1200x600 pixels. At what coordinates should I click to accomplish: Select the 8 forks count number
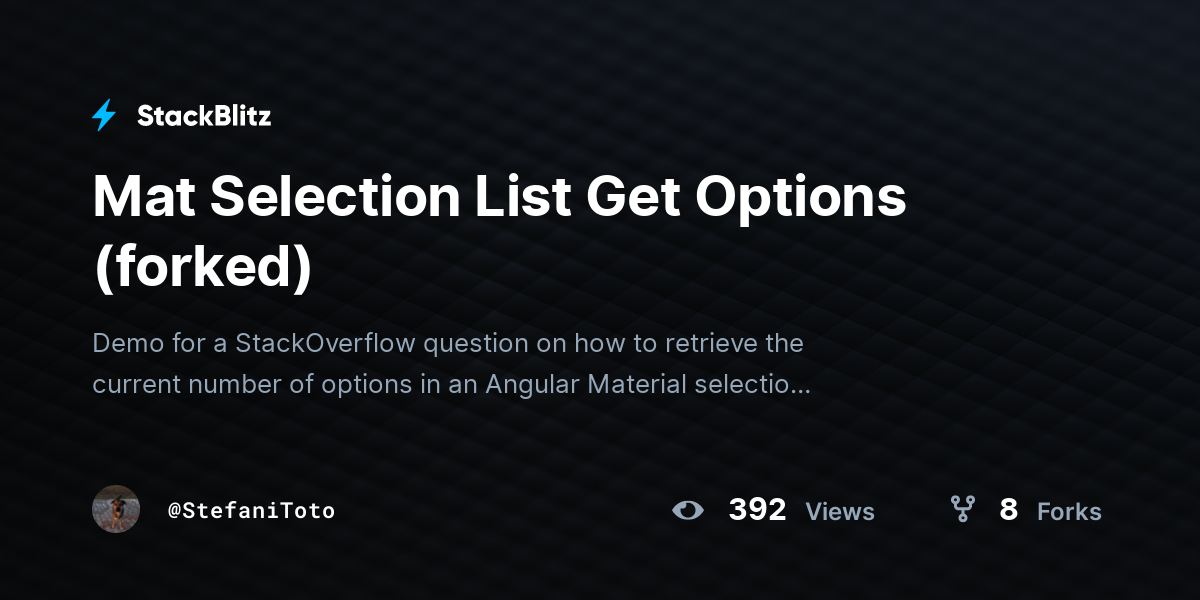point(1008,510)
